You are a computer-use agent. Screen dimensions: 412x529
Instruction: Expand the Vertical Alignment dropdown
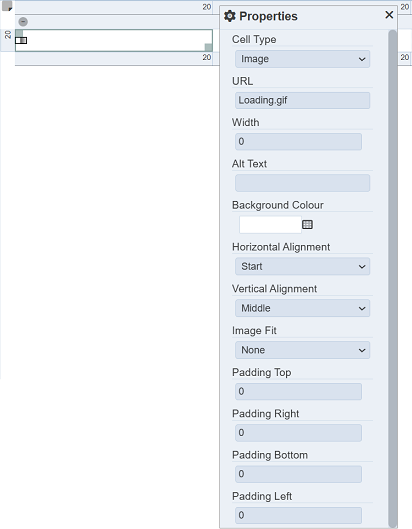click(302, 308)
